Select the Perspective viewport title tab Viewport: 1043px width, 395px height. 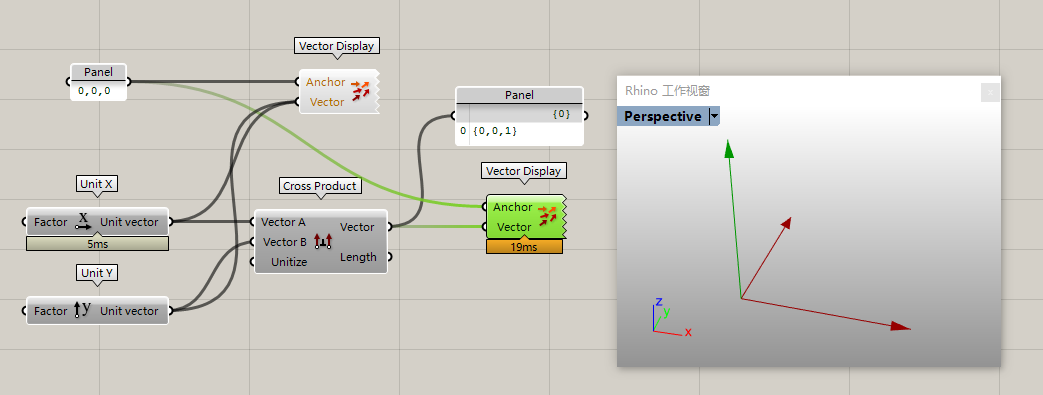click(x=663, y=116)
